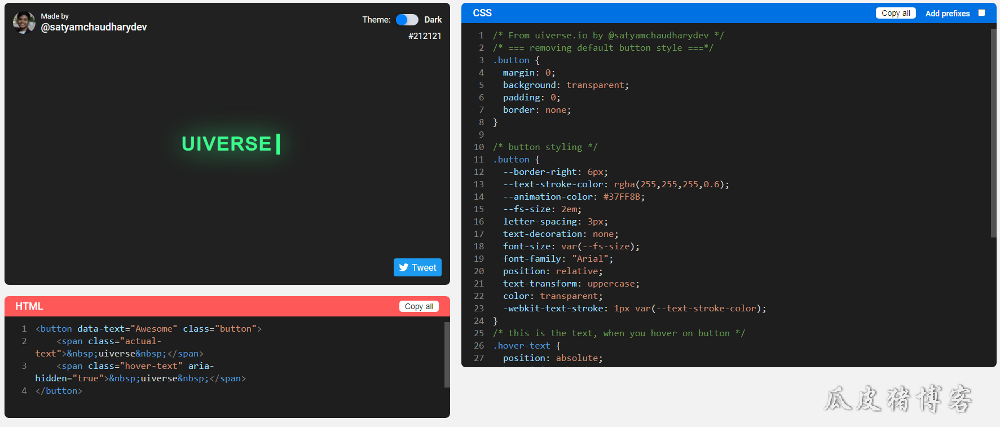Click the Twitter bird icon
Image resolution: width=1000 pixels, height=427 pixels.
coord(404,268)
